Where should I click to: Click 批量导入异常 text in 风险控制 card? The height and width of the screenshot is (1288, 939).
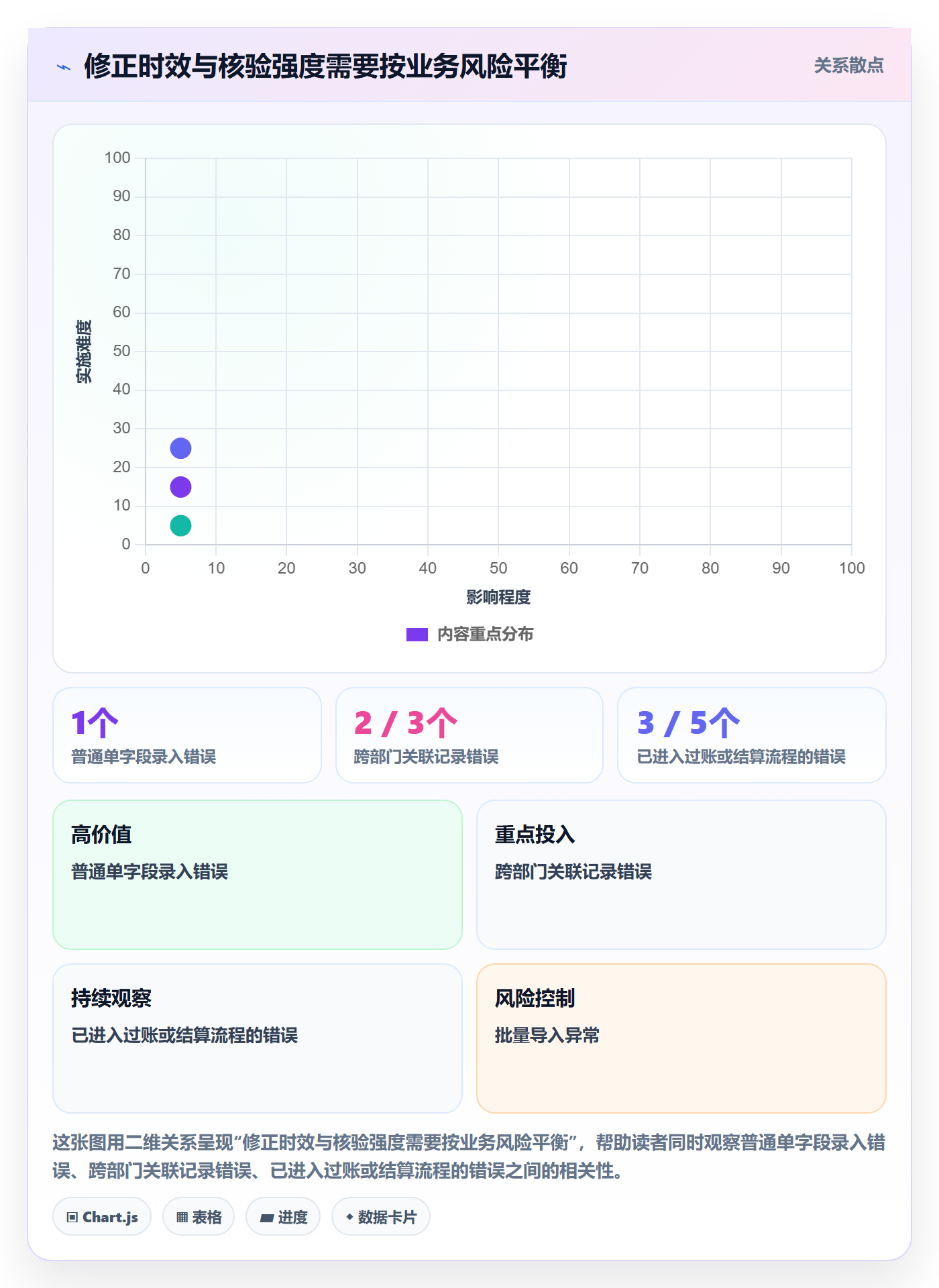[547, 1035]
